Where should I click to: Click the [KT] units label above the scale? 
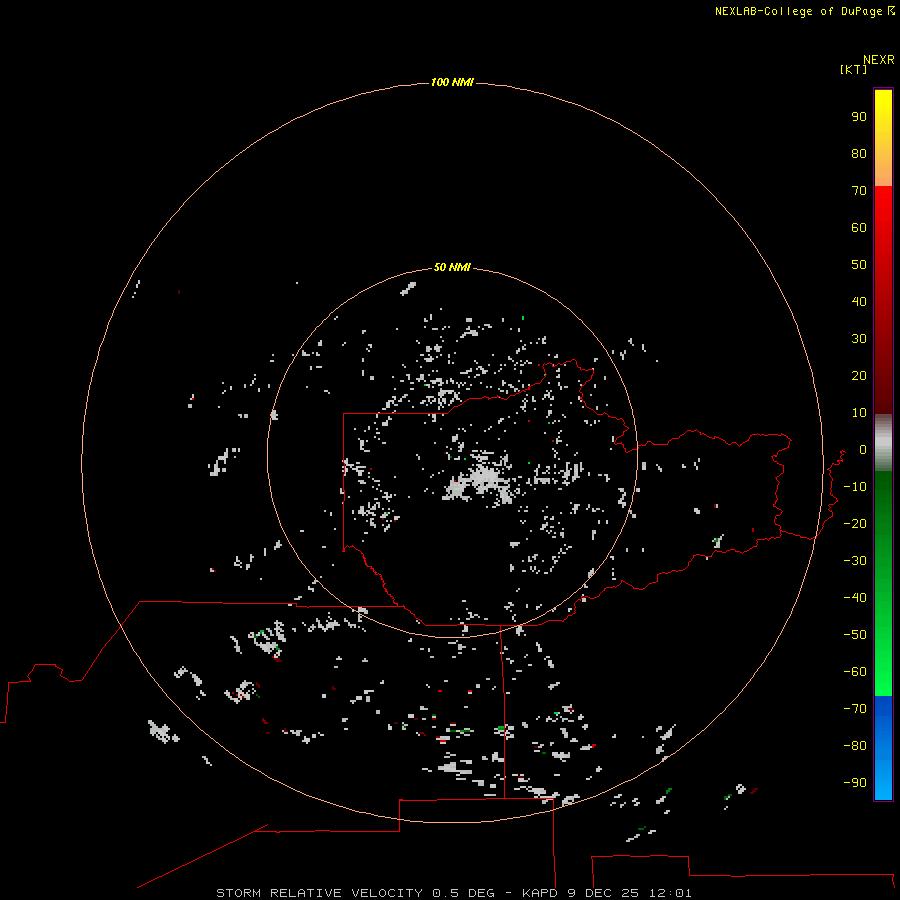coord(854,69)
